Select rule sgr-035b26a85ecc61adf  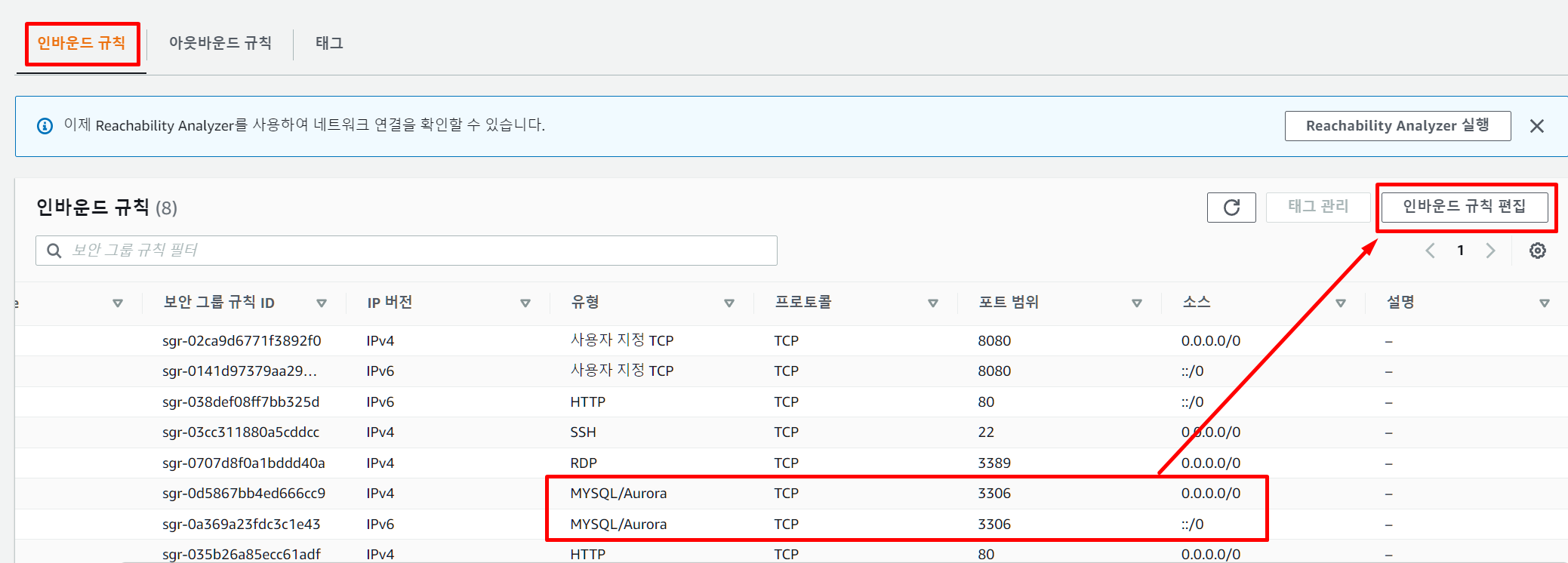click(x=242, y=555)
